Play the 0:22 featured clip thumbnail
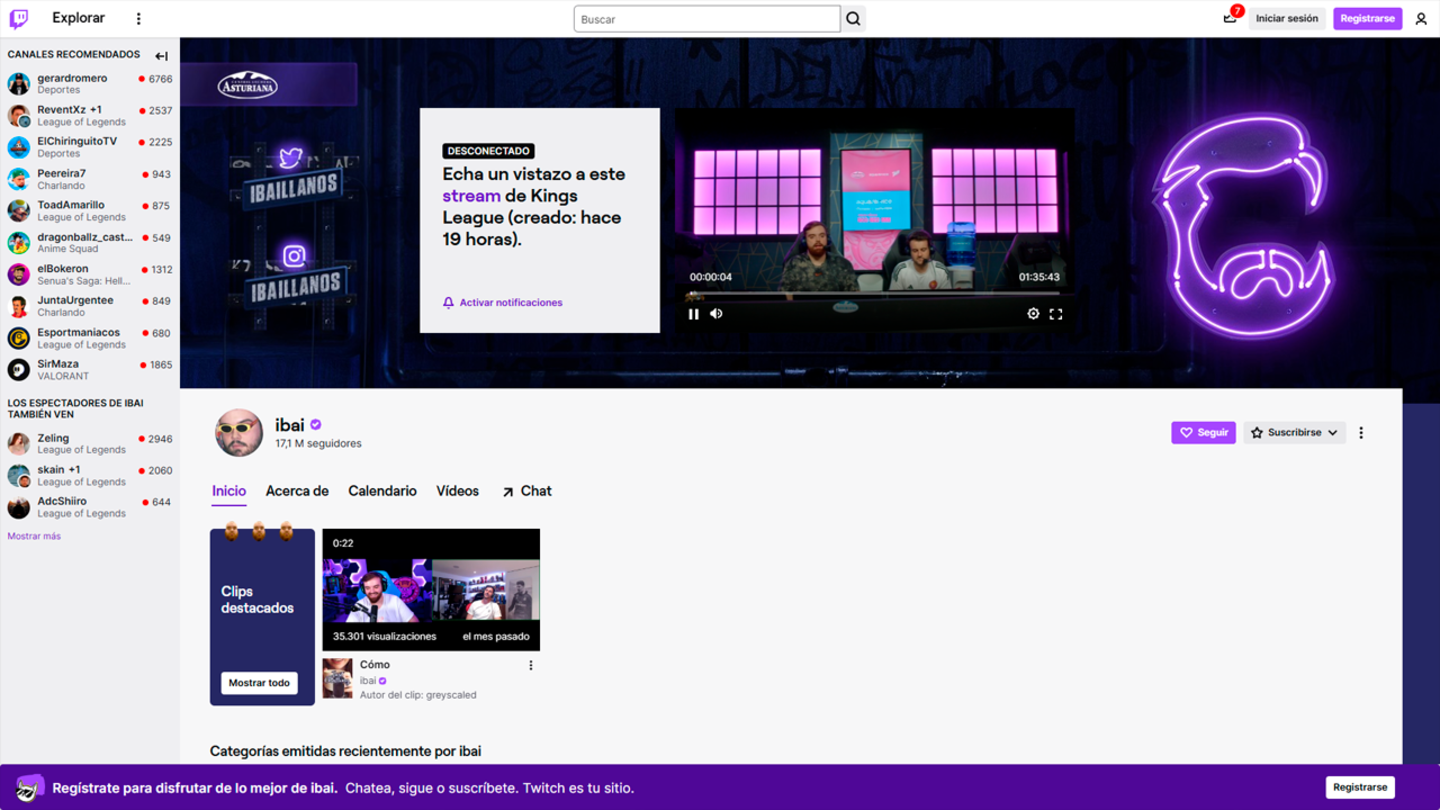The width and height of the screenshot is (1440, 810). click(431, 590)
